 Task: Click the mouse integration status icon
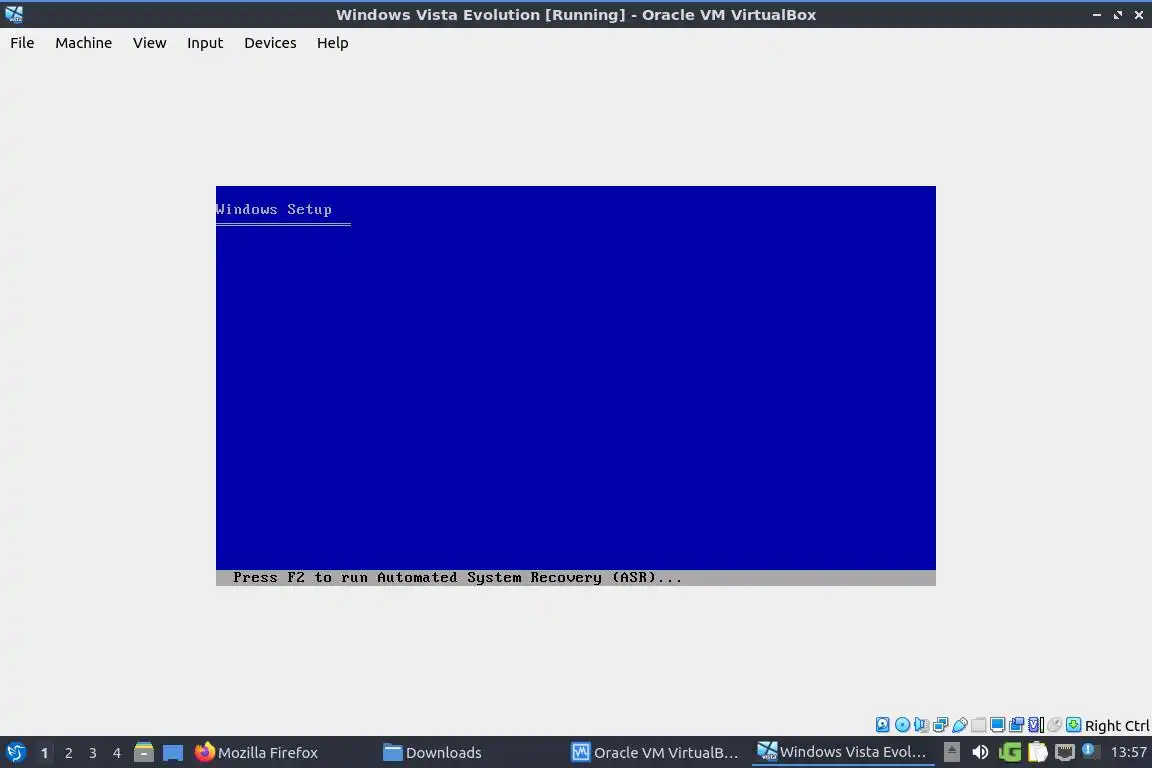[x=1055, y=725]
